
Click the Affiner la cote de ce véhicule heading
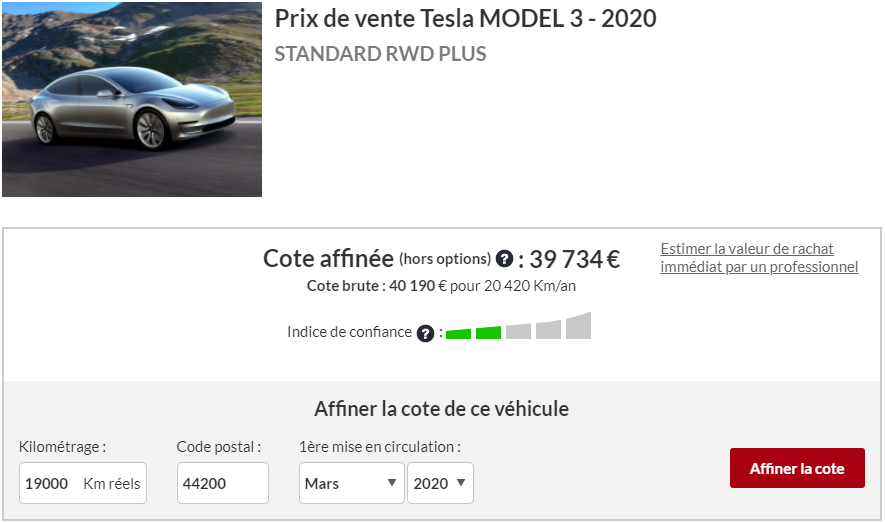pos(441,409)
